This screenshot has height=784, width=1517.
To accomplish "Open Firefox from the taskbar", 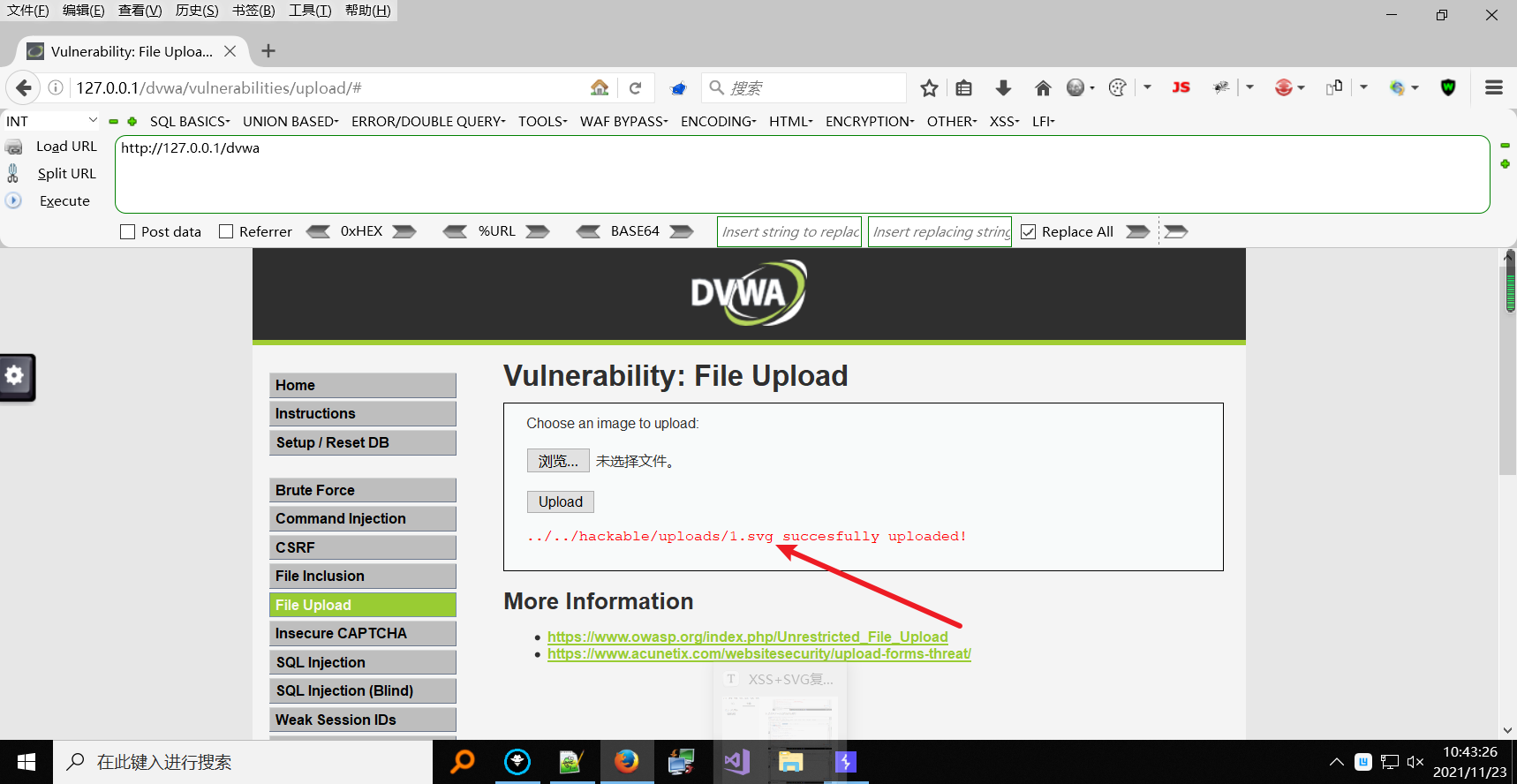I will (627, 761).
